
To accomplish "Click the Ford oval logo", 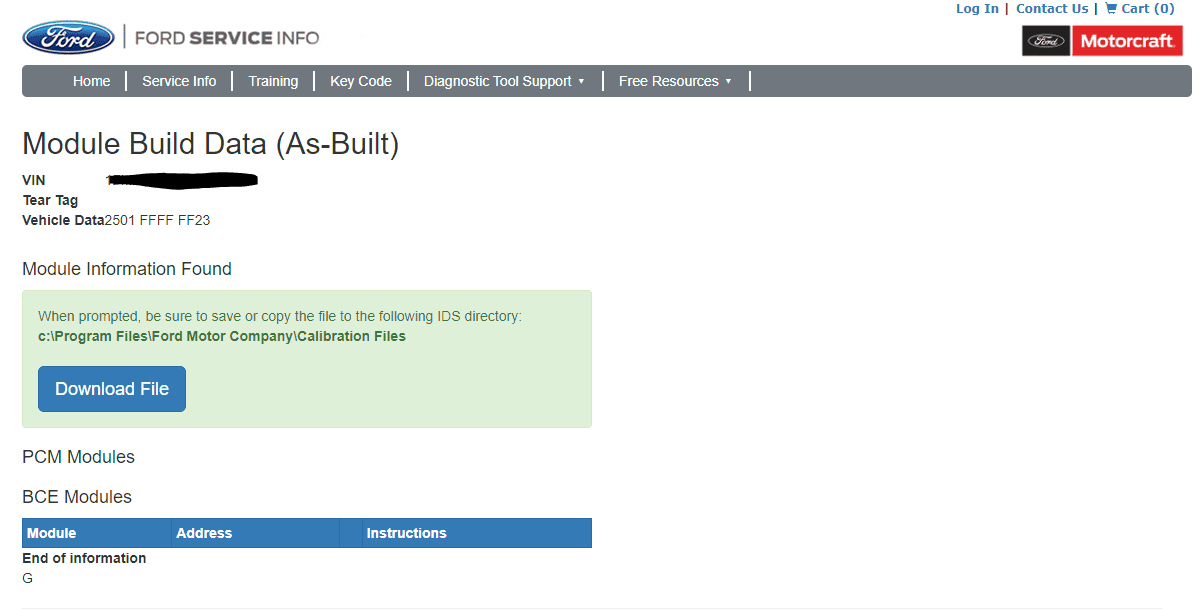I will coord(69,38).
